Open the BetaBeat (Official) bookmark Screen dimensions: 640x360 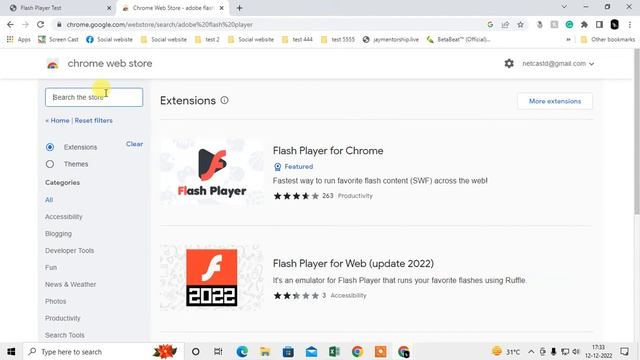click(x=458, y=40)
